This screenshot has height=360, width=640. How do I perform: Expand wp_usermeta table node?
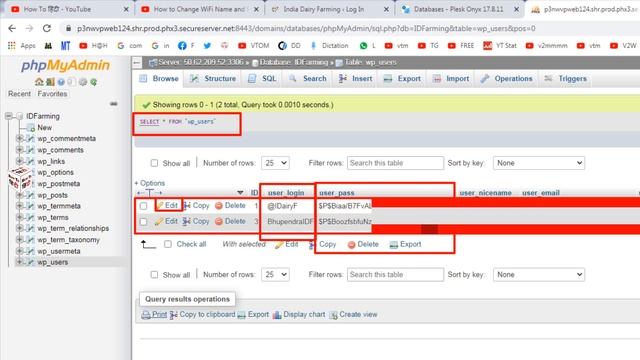pos(19,251)
